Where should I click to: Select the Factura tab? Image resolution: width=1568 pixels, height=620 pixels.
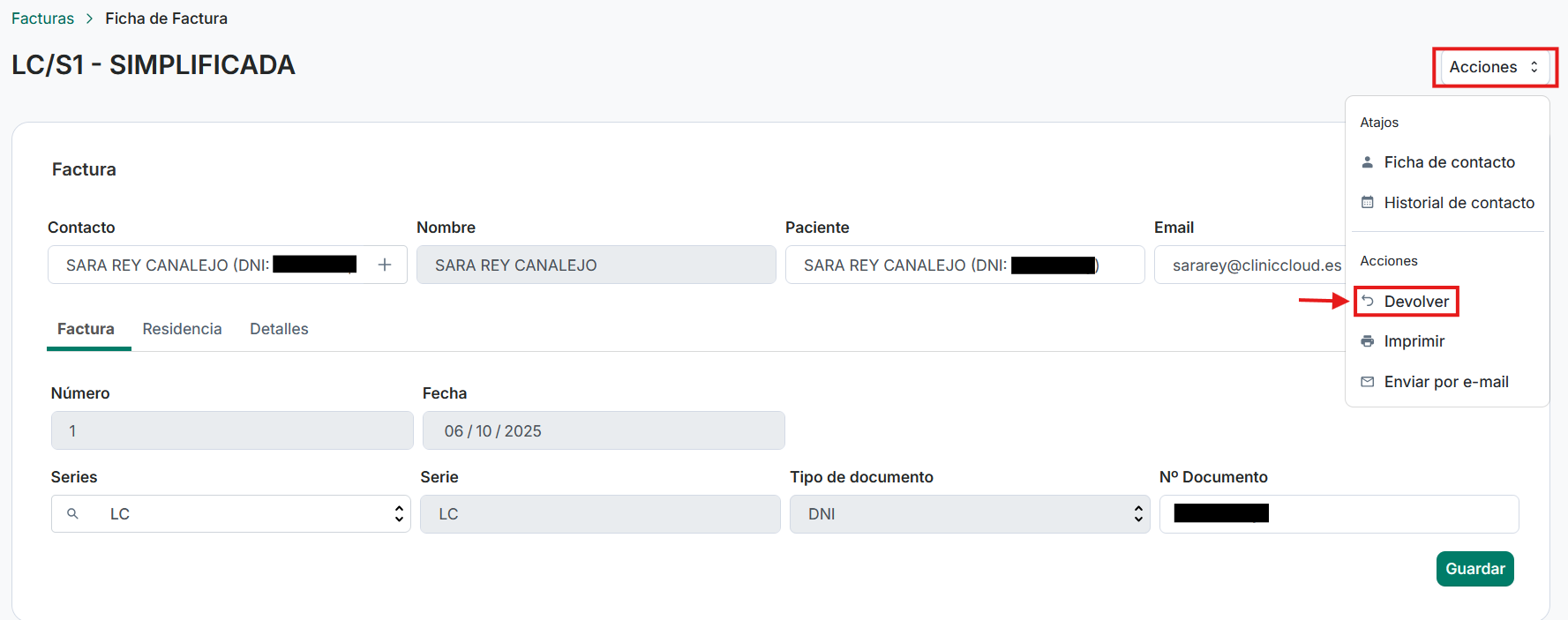(x=86, y=329)
